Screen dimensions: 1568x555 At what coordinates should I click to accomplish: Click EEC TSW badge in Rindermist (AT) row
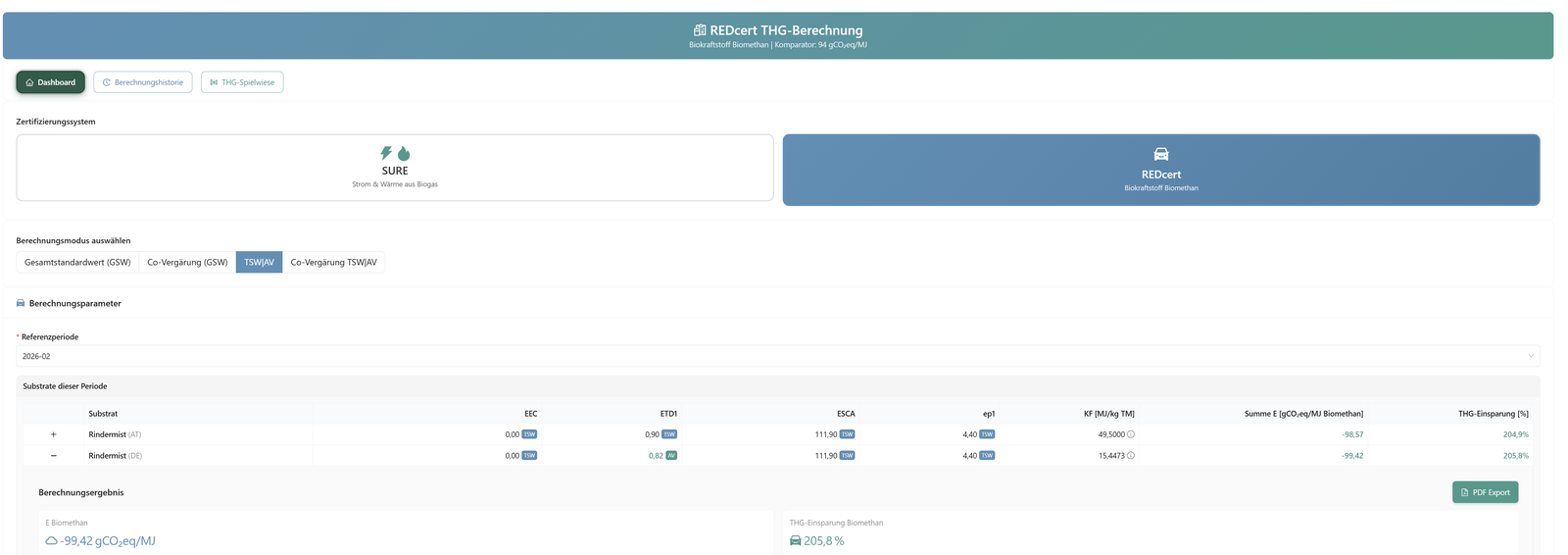tap(529, 434)
